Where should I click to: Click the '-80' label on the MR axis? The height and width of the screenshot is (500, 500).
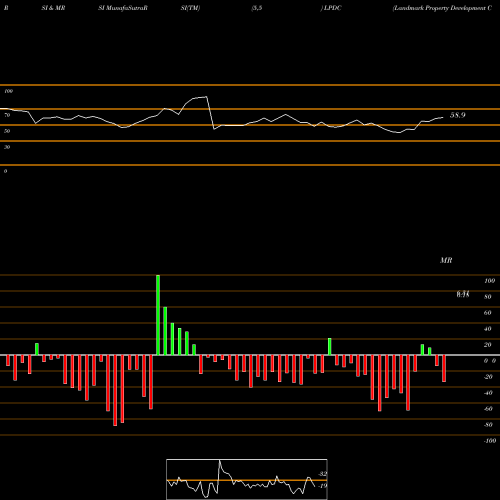tap(488, 425)
